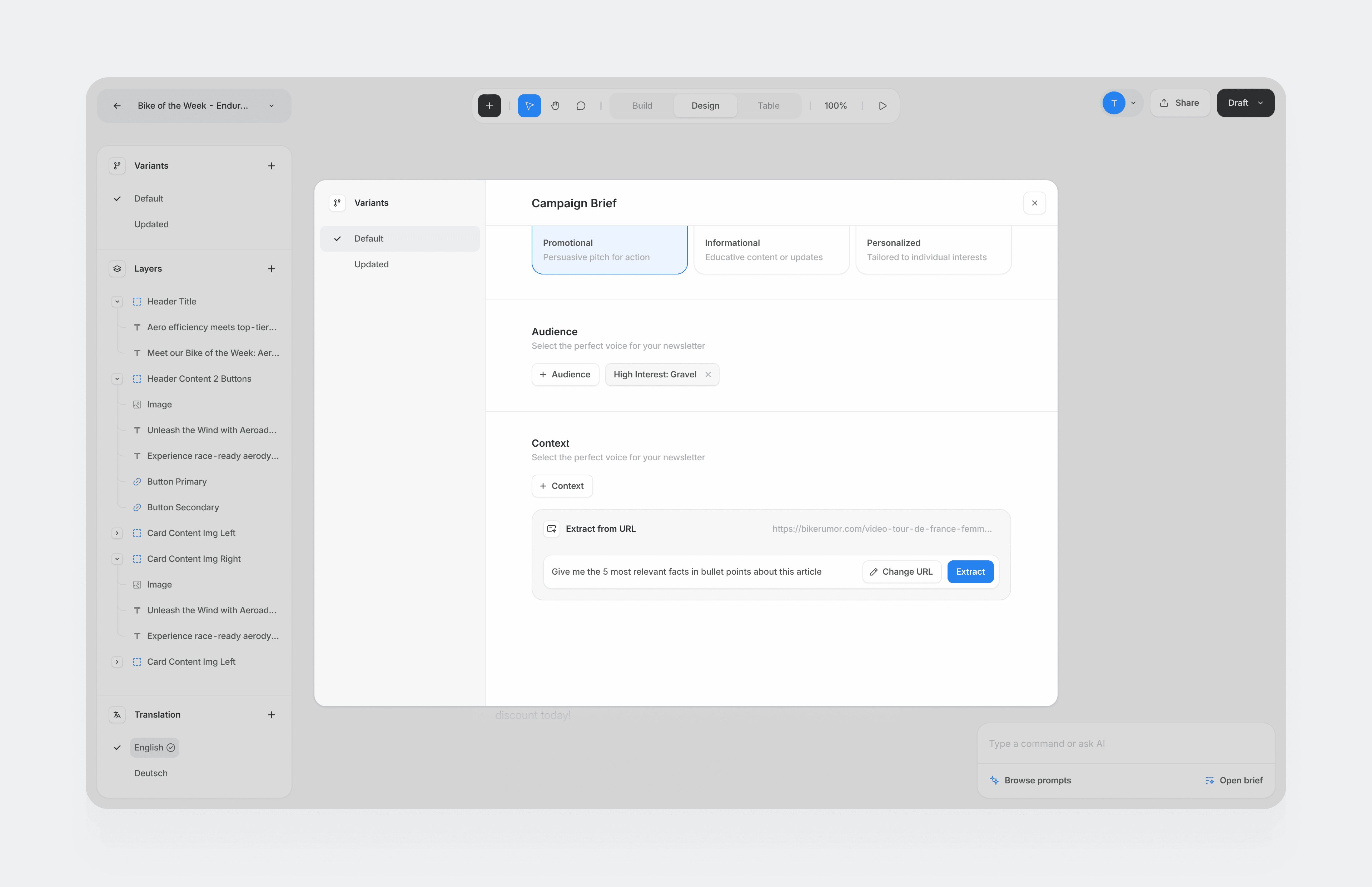
Task: Click the blue Extract button
Action: tap(970, 571)
